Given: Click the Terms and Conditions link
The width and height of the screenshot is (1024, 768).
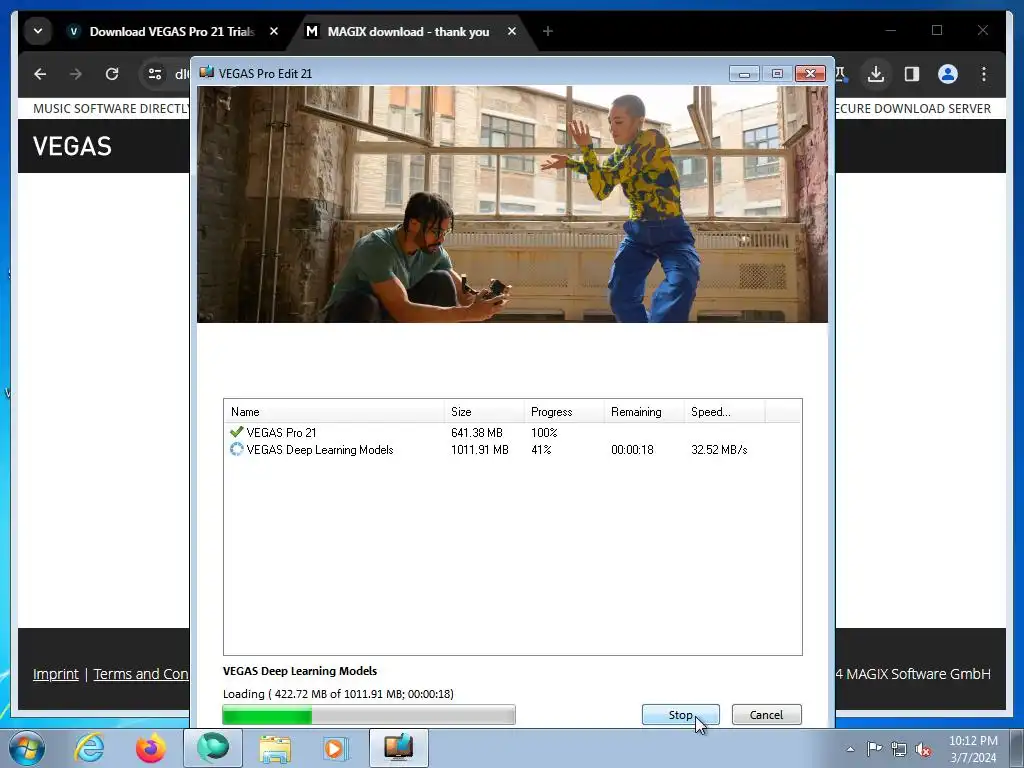Looking at the screenshot, I should point(141,674).
